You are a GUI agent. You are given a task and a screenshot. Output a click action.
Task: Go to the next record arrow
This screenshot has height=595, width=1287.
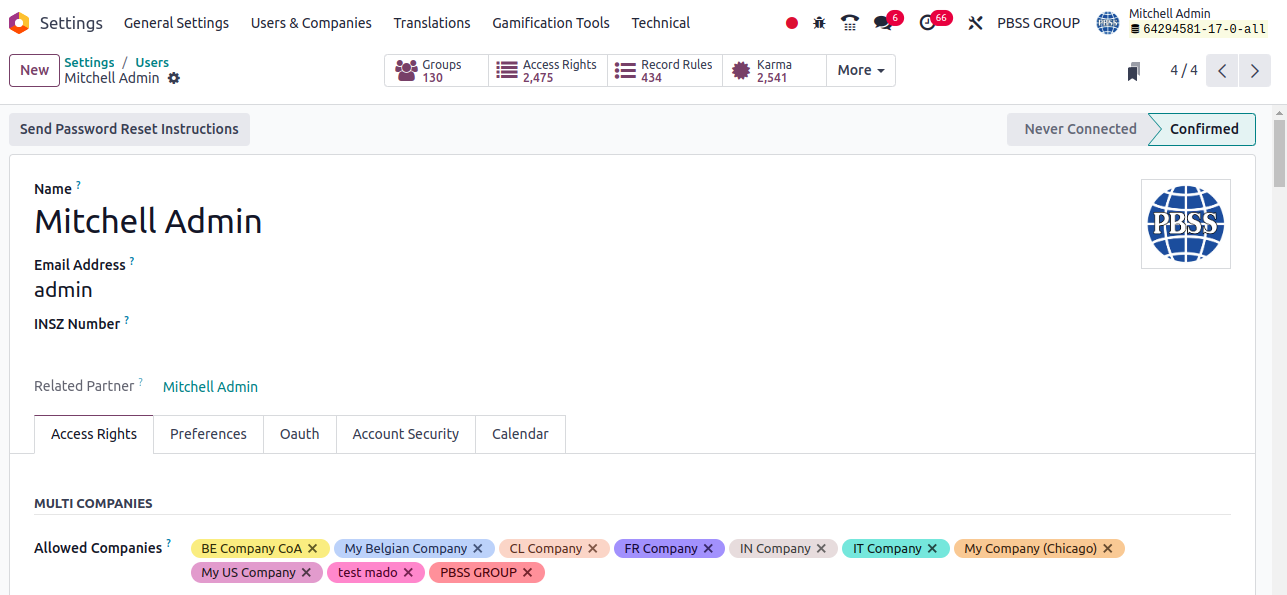[x=1254, y=70]
